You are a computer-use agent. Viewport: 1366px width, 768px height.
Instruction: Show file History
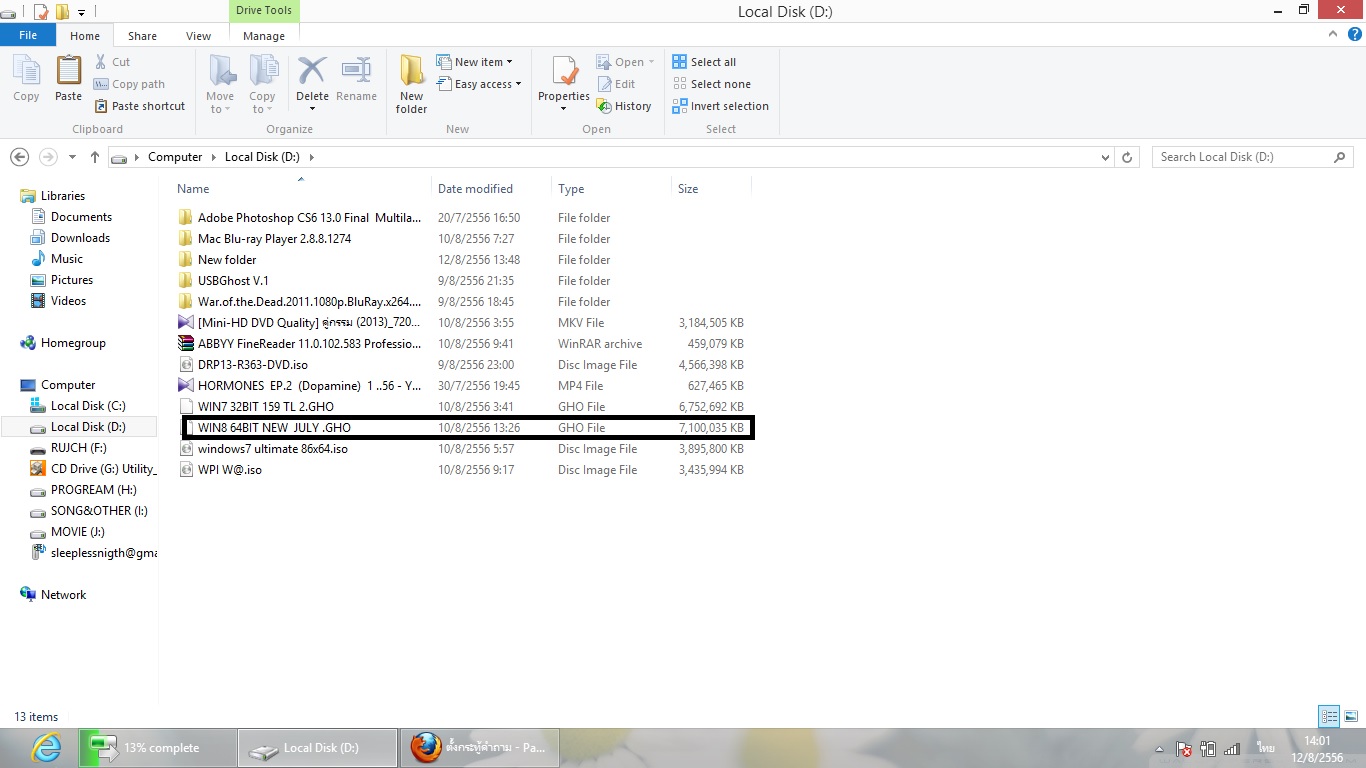click(624, 106)
